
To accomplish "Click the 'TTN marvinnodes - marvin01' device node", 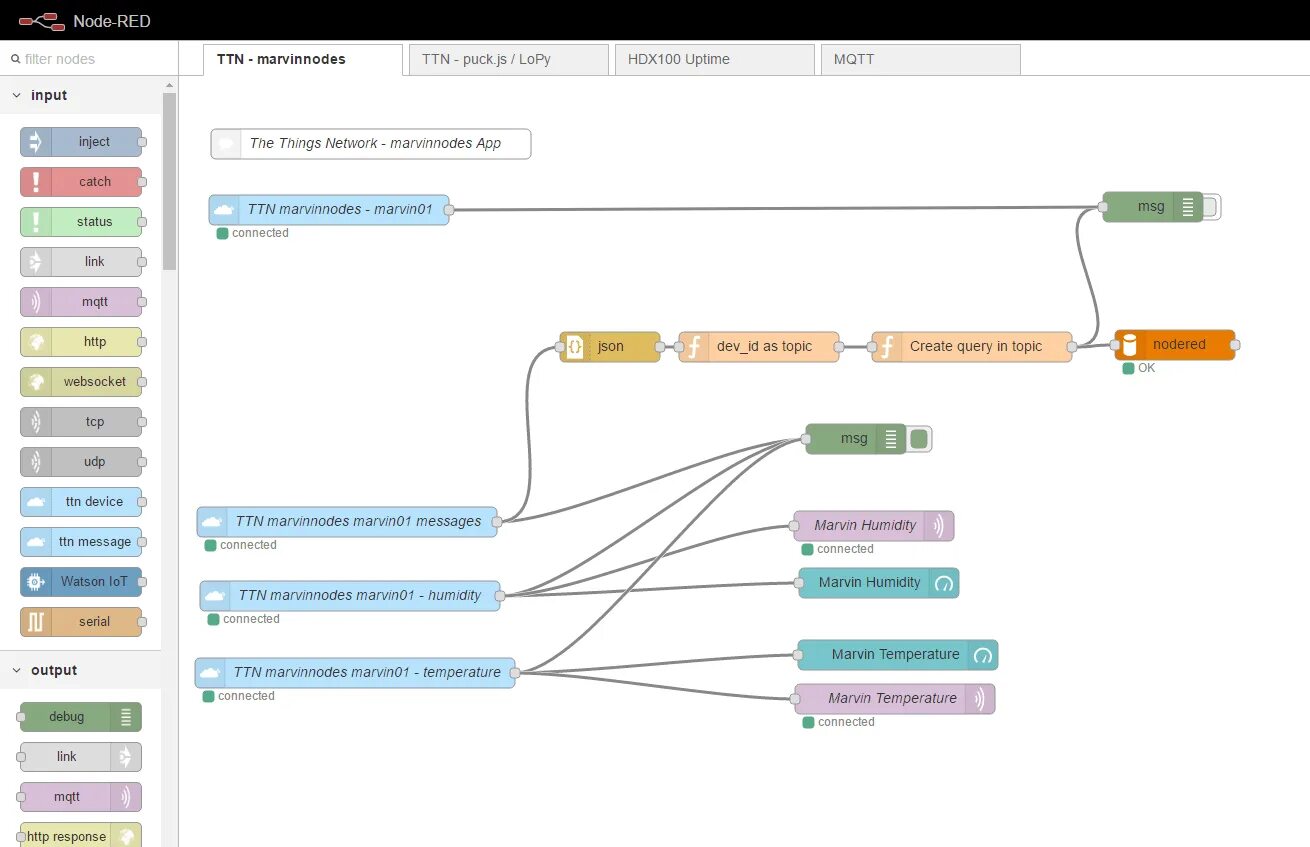I will (x=329, y=210).
